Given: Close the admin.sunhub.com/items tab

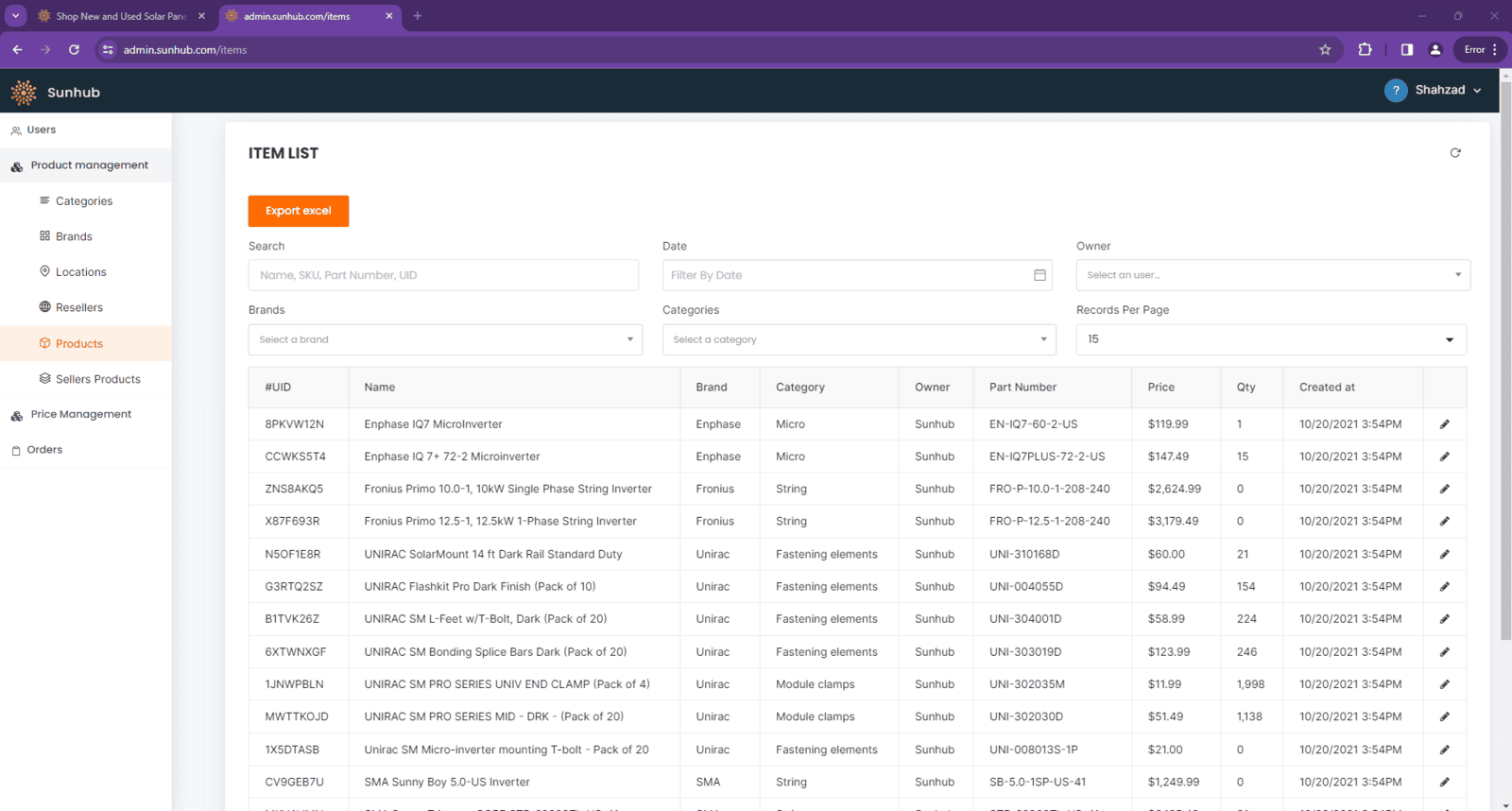Looking at the screenshot, I should pos(389,16).
